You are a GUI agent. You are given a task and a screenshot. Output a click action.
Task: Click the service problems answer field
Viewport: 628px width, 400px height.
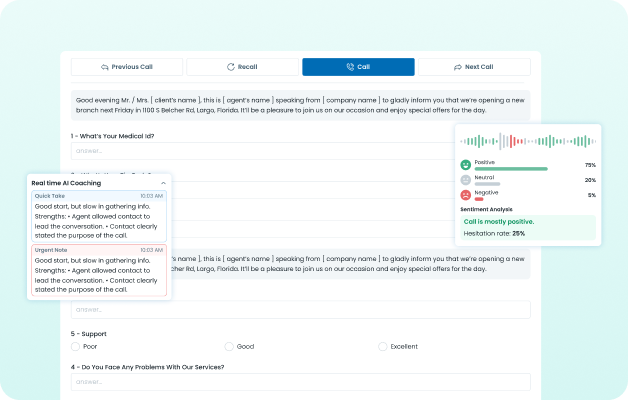click(x=300, y=382)
